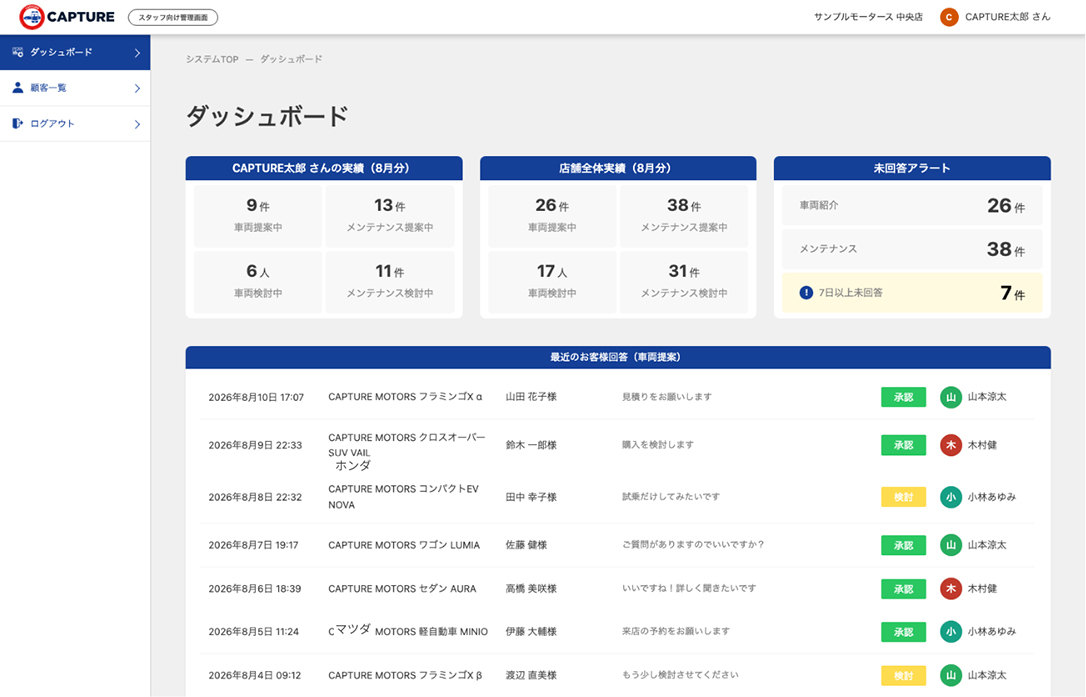
Task: Click the 承認 badge in the 山田 花子様 row
Action: [x=903, y=397]
